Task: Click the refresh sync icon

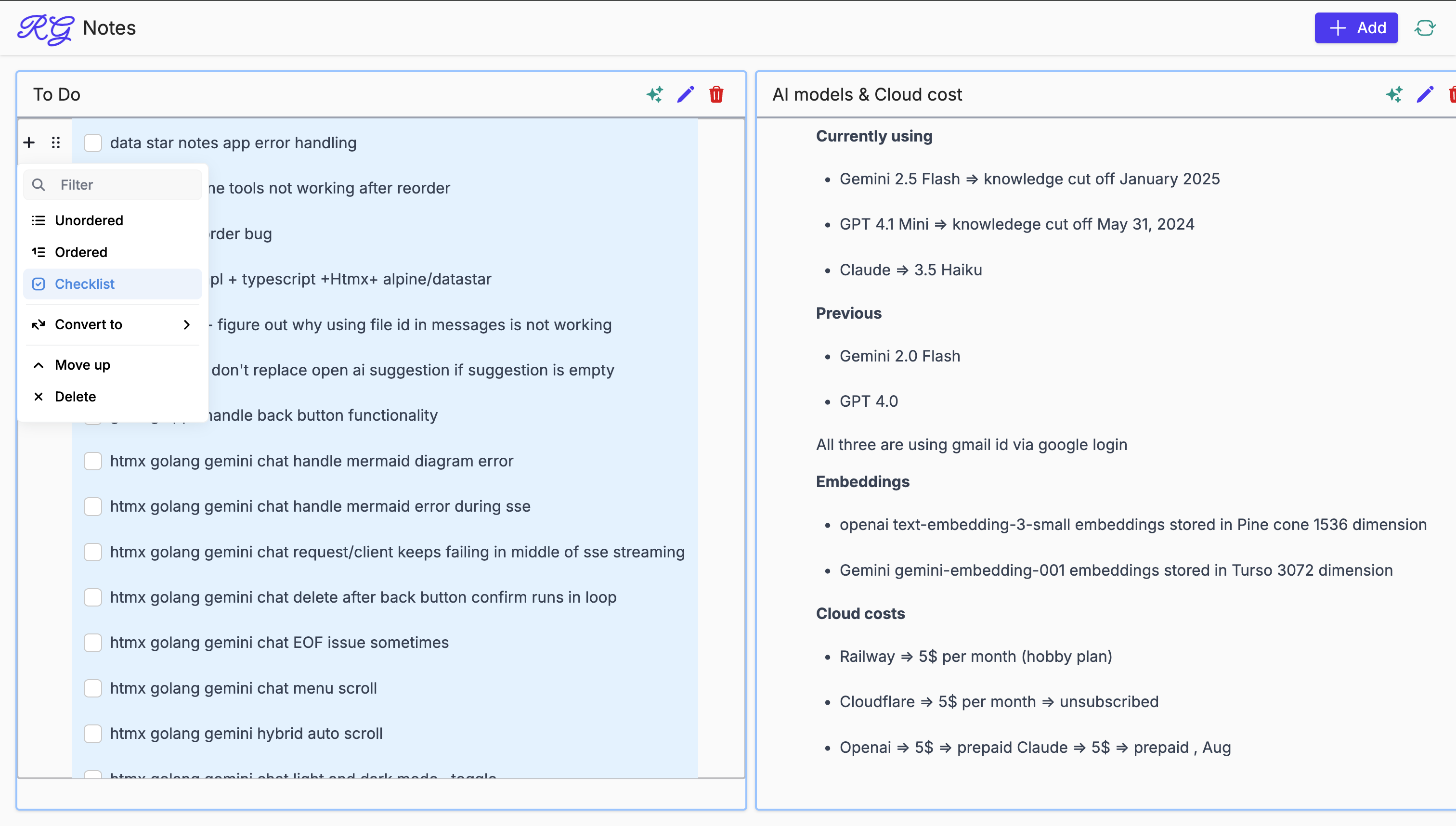Action: (x=1425, y=28)
